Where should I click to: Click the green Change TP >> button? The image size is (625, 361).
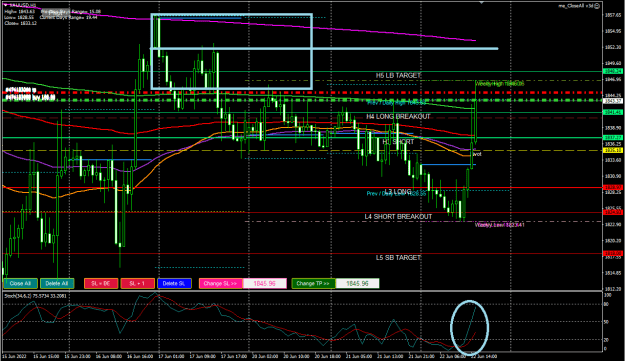pyautogui.click(x=313, y=283)
